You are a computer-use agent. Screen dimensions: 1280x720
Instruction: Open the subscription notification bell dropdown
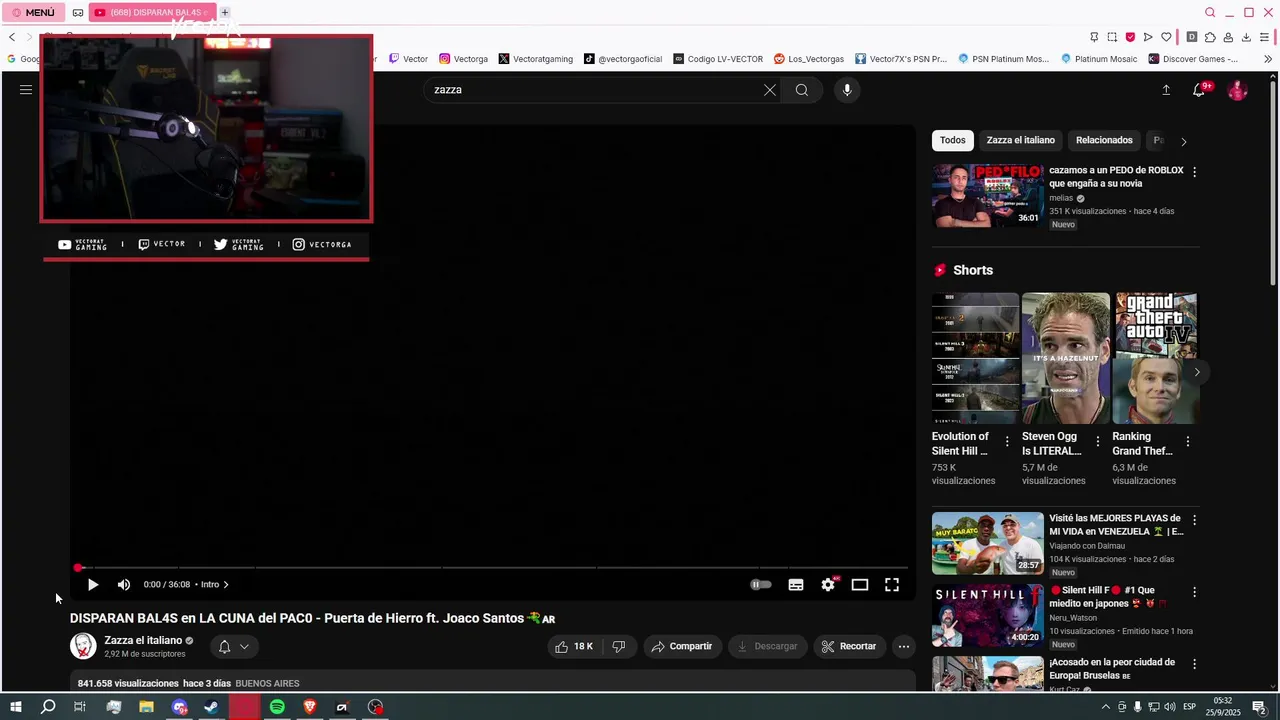[x=234, y=647]
